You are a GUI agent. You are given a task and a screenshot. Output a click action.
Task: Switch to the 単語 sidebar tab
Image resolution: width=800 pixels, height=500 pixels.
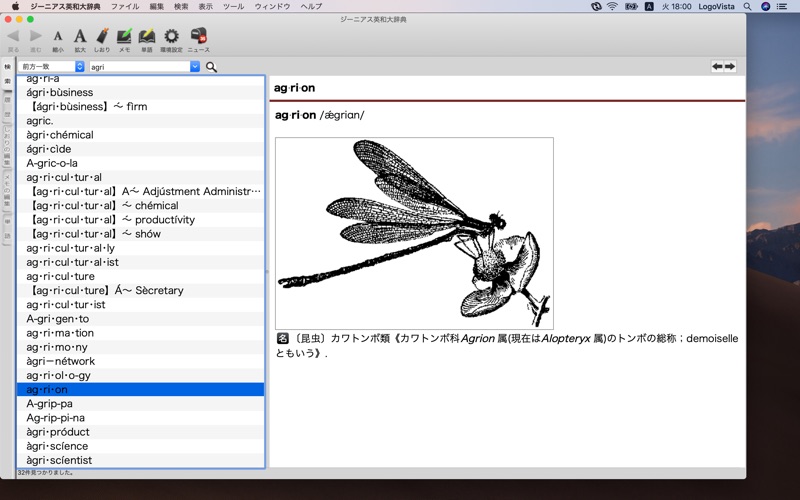click(x=8, y=229)
